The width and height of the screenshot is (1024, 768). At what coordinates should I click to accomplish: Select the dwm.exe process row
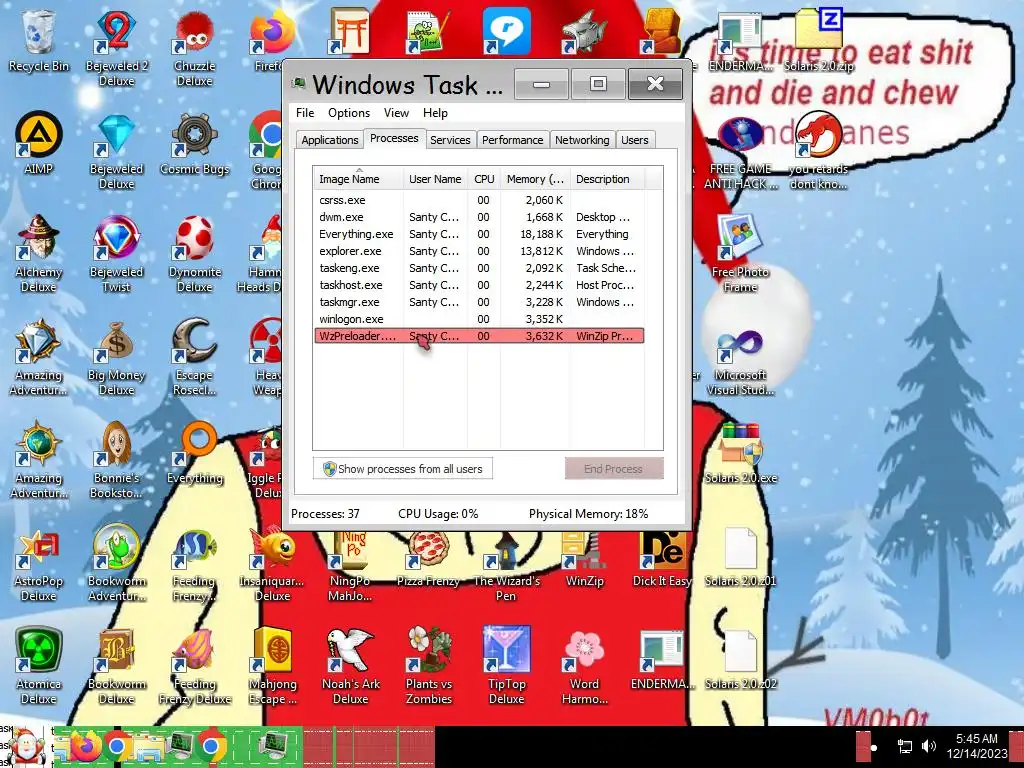click(x=479, y=217)
